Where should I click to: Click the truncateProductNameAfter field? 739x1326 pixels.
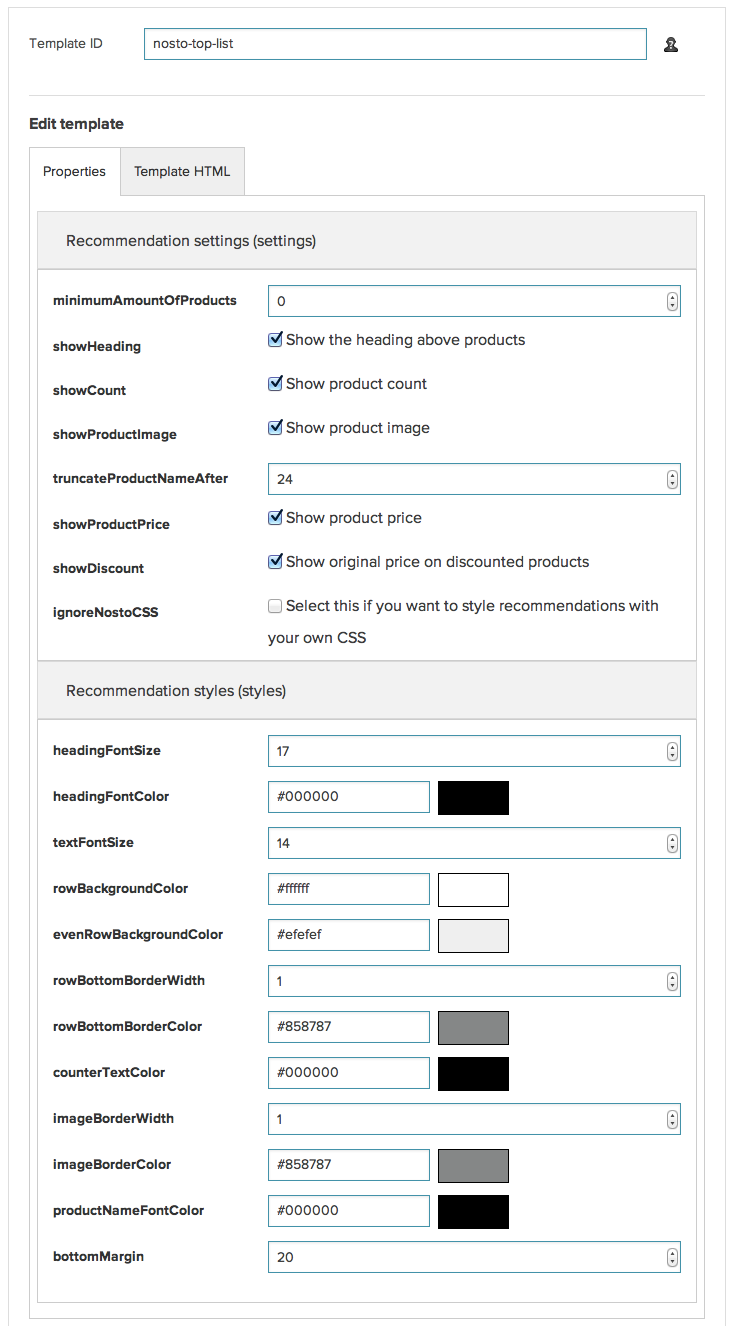point(474,479)
